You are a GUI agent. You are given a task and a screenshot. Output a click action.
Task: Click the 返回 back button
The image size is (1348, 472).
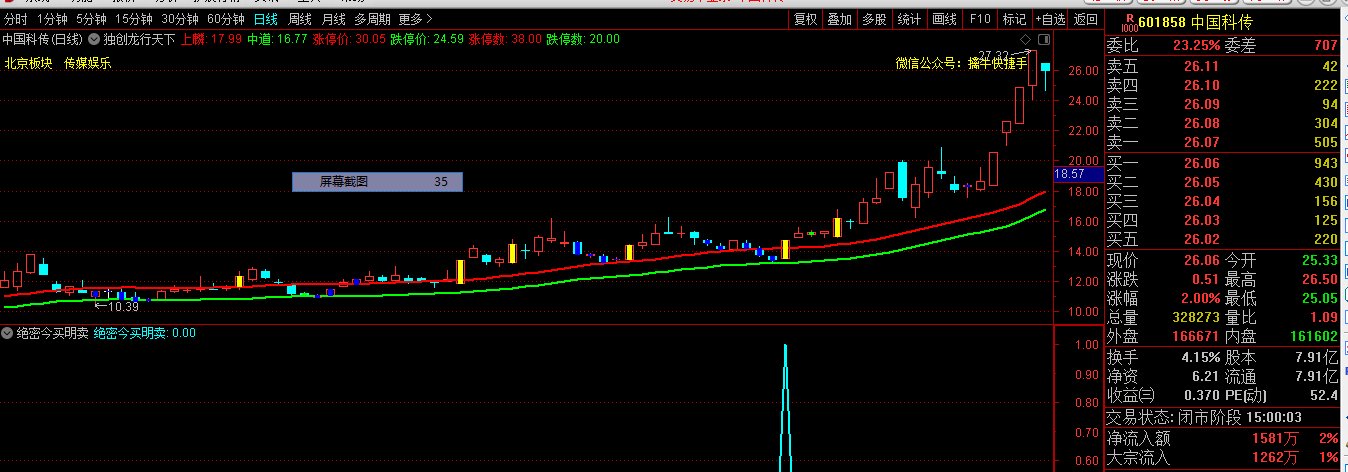click(x=1085, y=19)
